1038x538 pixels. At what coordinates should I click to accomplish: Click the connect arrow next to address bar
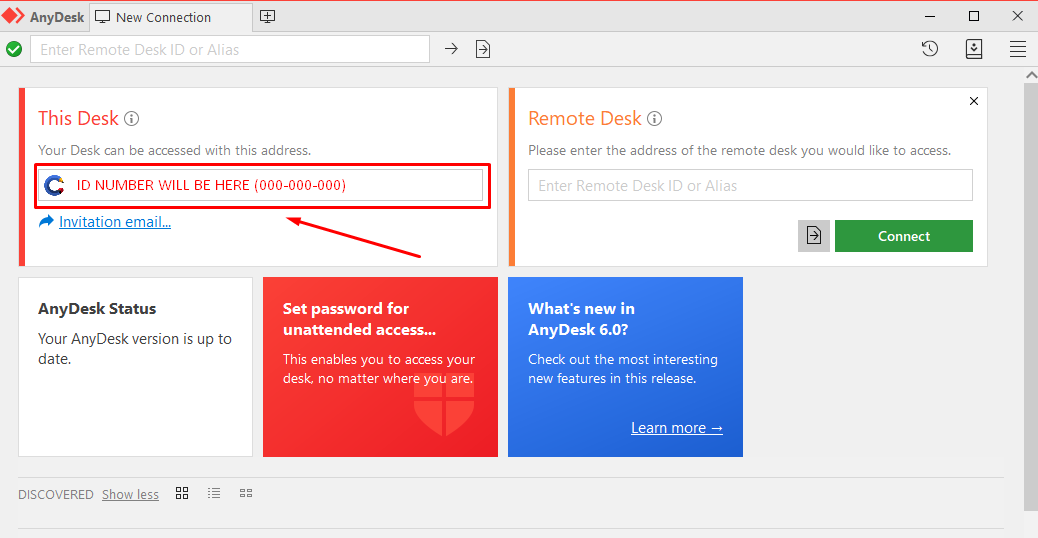(451, 49)
